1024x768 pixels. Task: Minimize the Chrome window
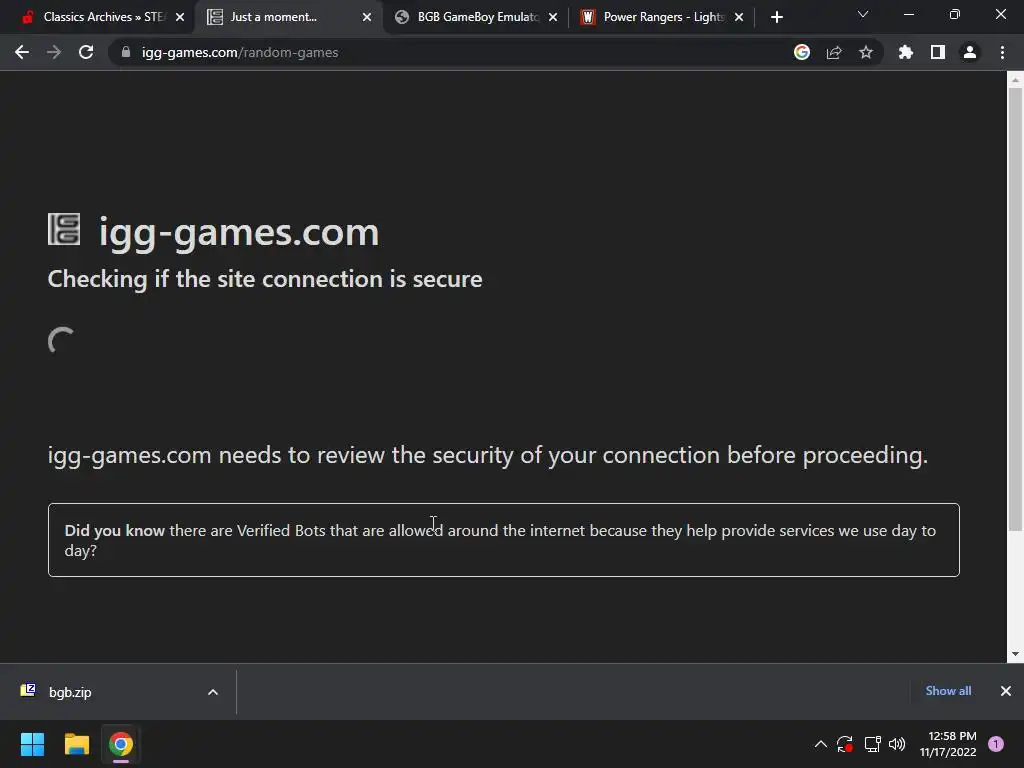[x=908, y=14]
